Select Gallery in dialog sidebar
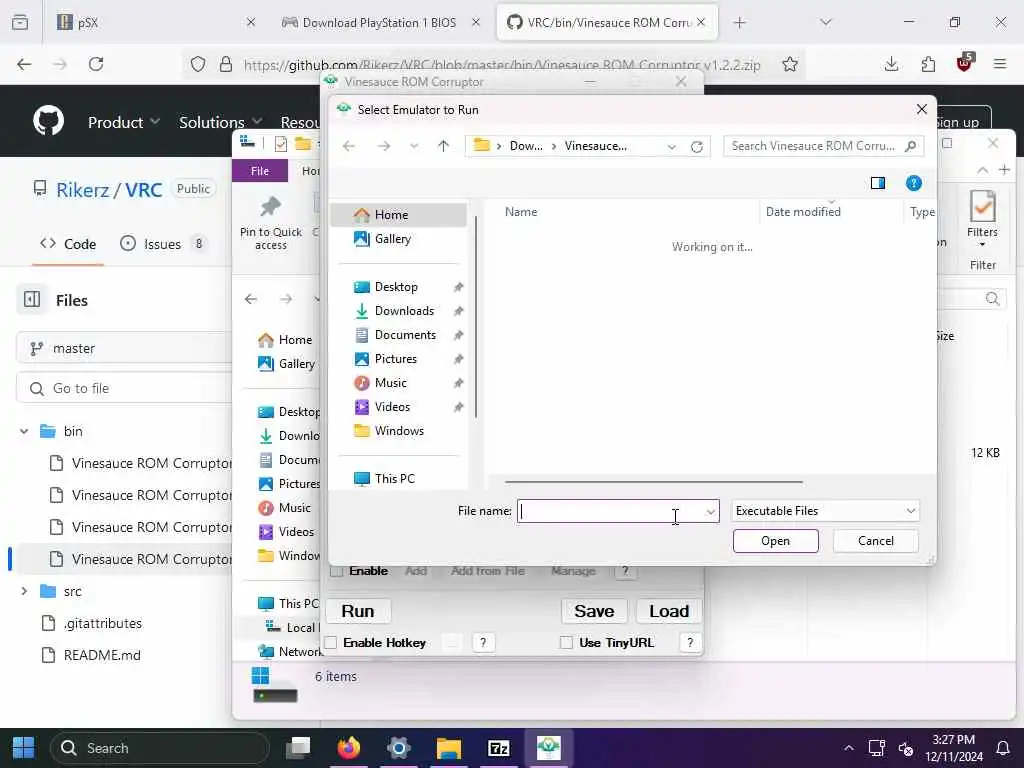Screen dimensions: 1024x768 tap(392, 239)
